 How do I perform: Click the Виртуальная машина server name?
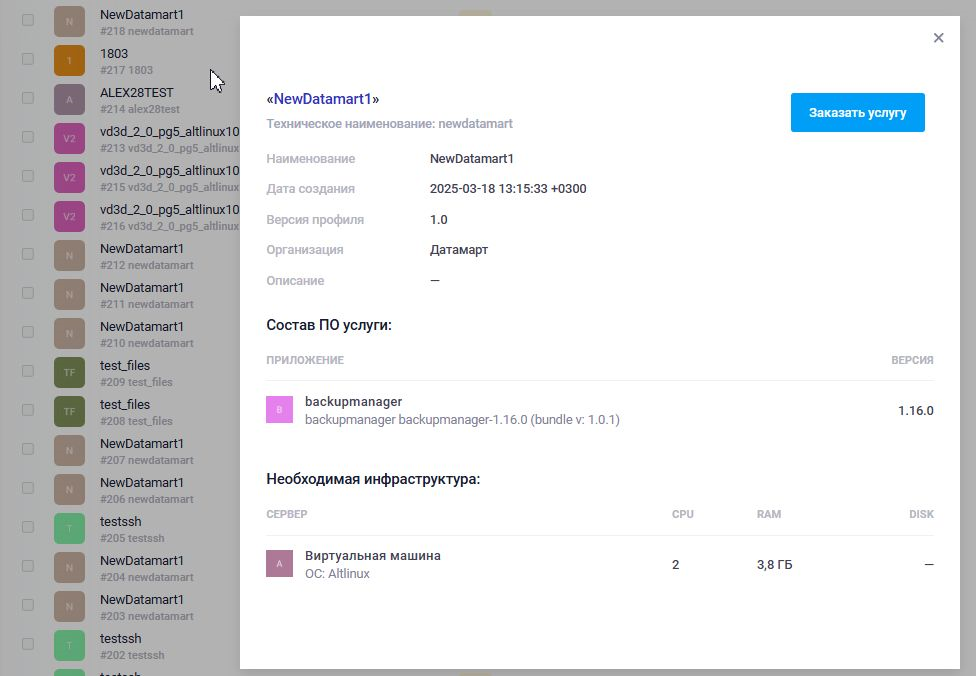tap(372, 556)
